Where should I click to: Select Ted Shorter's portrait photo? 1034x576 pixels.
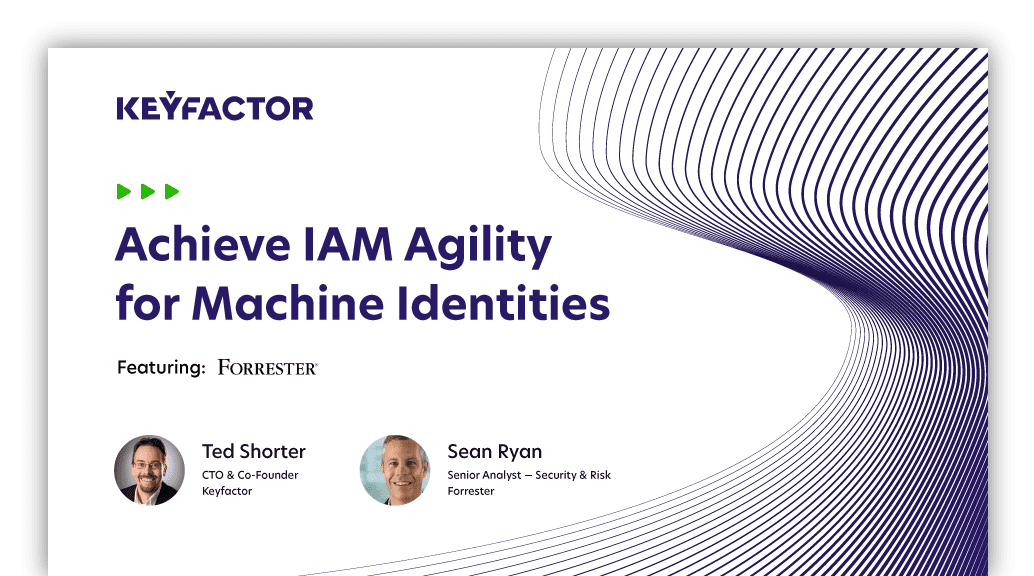point(150,470)
